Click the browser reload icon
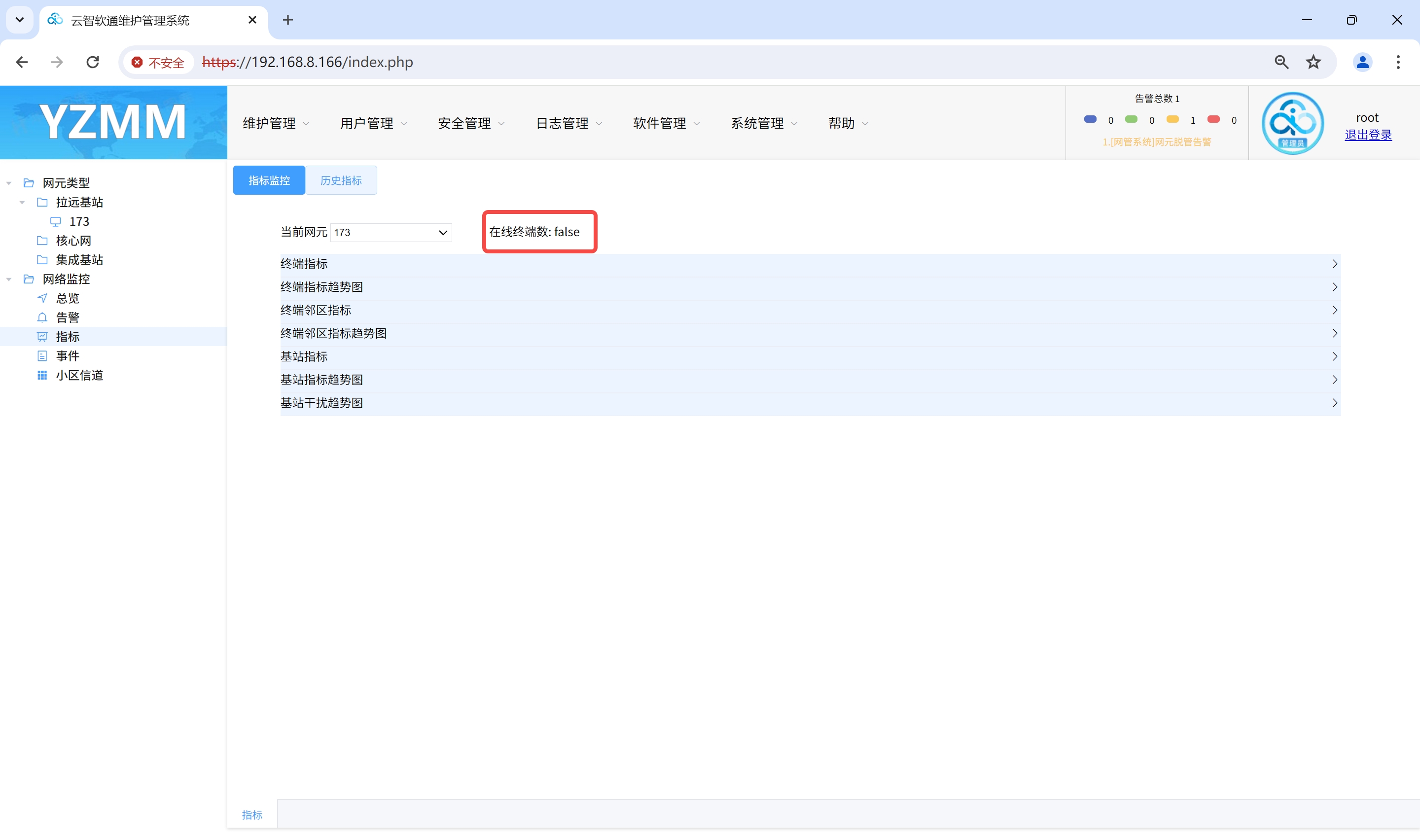Image resolution: width=1420 pixels, height=840 pixels. pyautogui.click(x=93, y=62)
